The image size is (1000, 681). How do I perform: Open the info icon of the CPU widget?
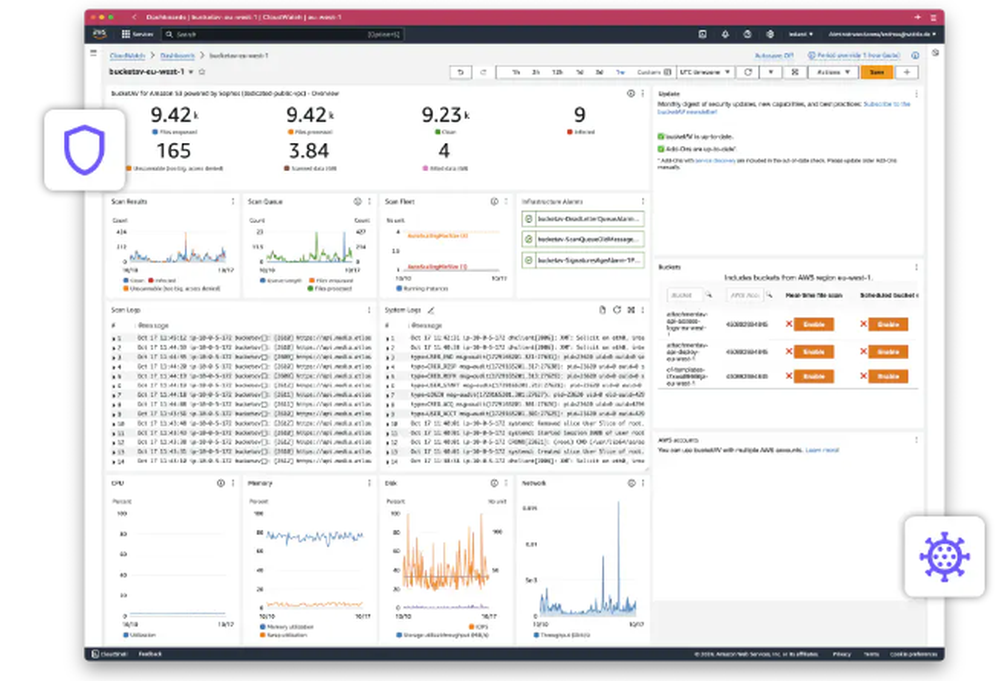point(221,483)
